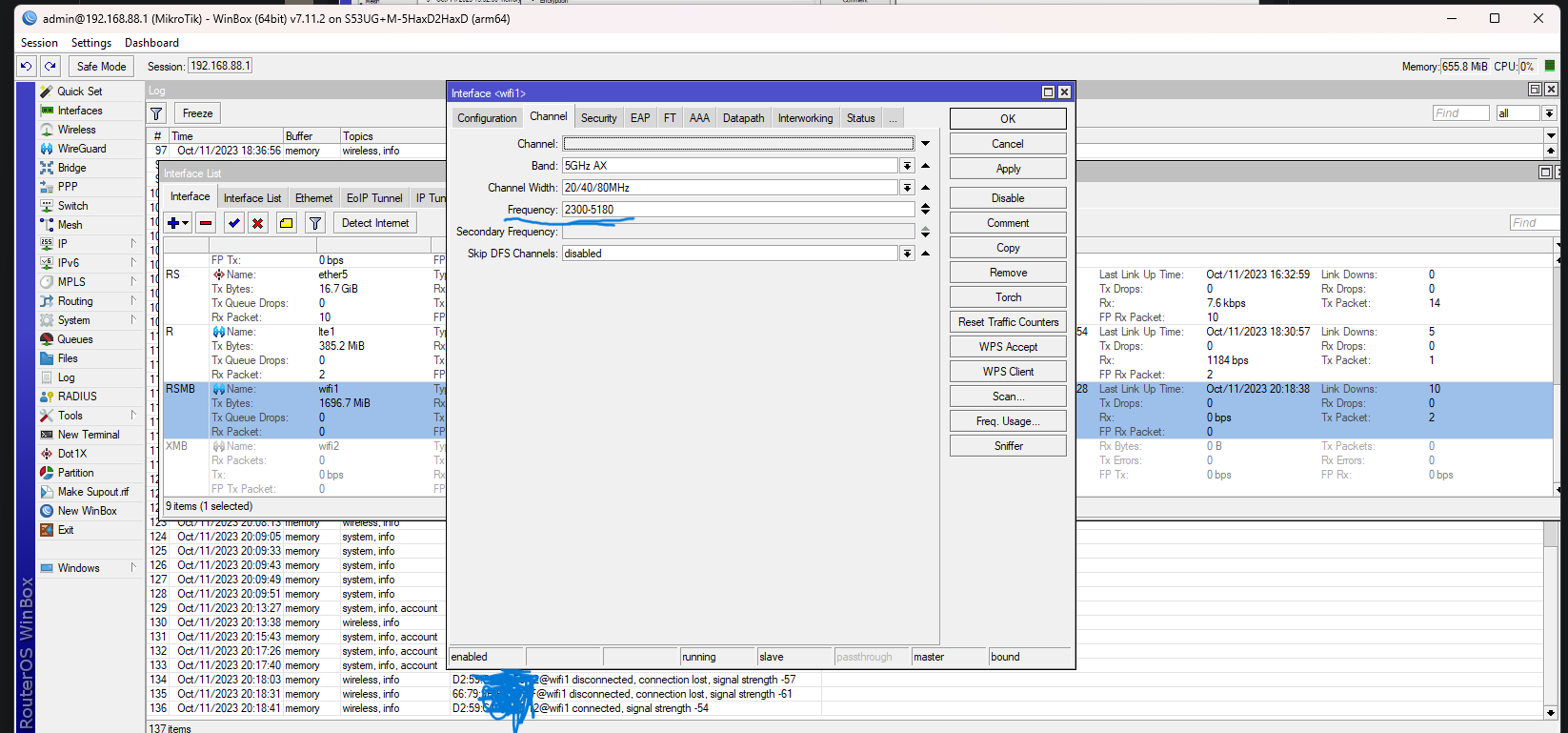Freeze the Log window
This screenshot has height=733, width=1568.
coord(198,113)
